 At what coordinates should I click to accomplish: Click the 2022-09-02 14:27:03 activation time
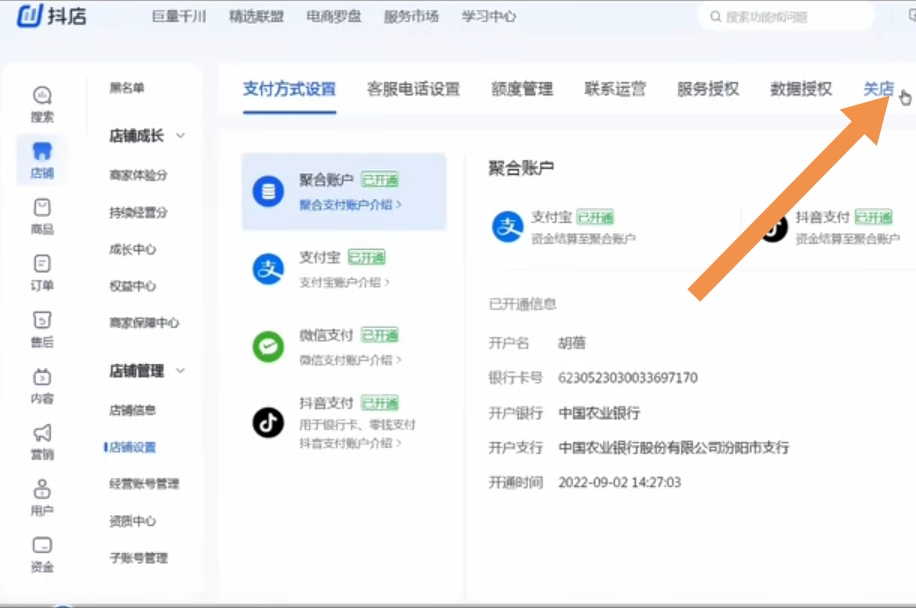(x=620, y=482)
